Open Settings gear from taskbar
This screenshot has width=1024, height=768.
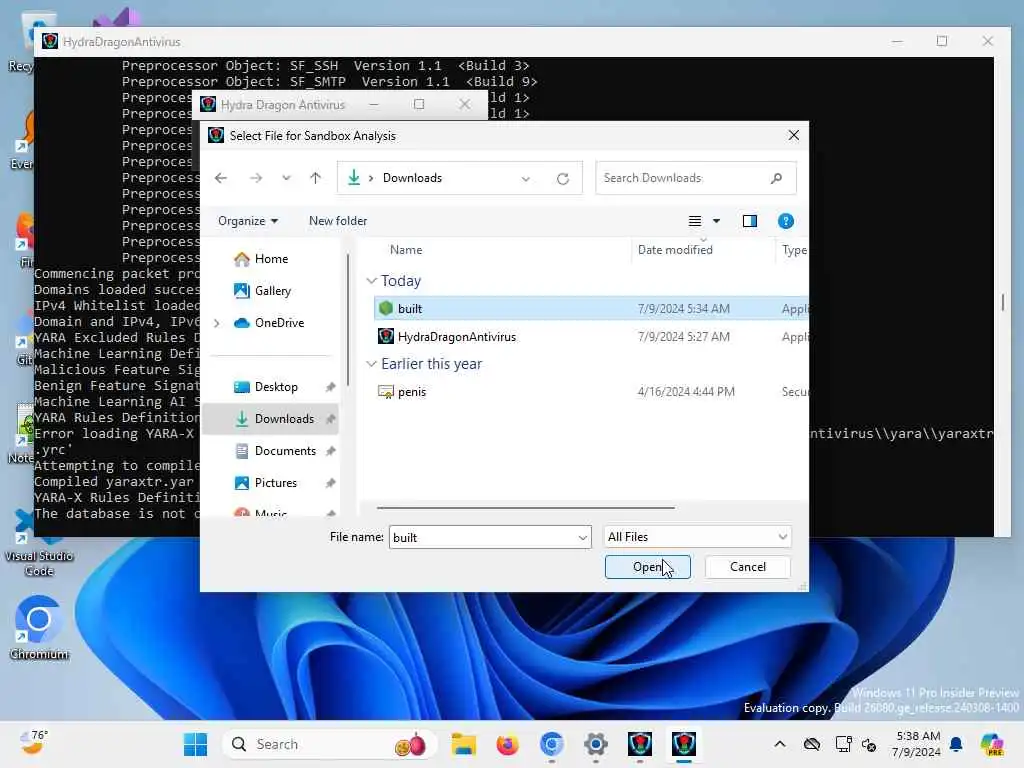pyautogui.click(x=596, y=744)
